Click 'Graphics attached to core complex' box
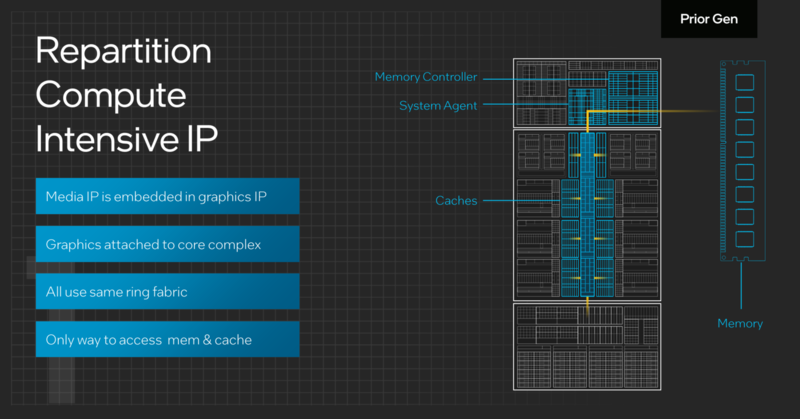Image resolution: width=800 pixels, height=419 pixels. 167,243
